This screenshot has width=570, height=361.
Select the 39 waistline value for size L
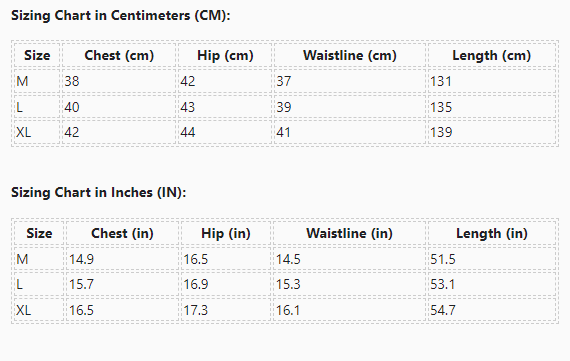coord(284,107)
